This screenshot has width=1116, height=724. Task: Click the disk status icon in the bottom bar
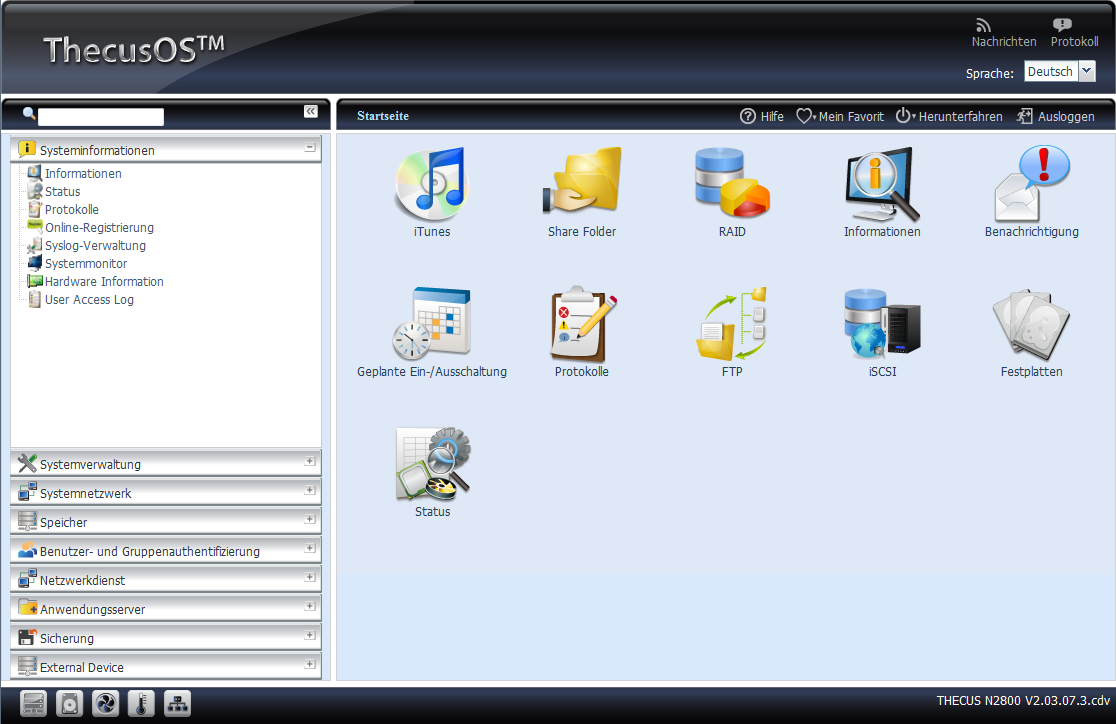point(70,703)
